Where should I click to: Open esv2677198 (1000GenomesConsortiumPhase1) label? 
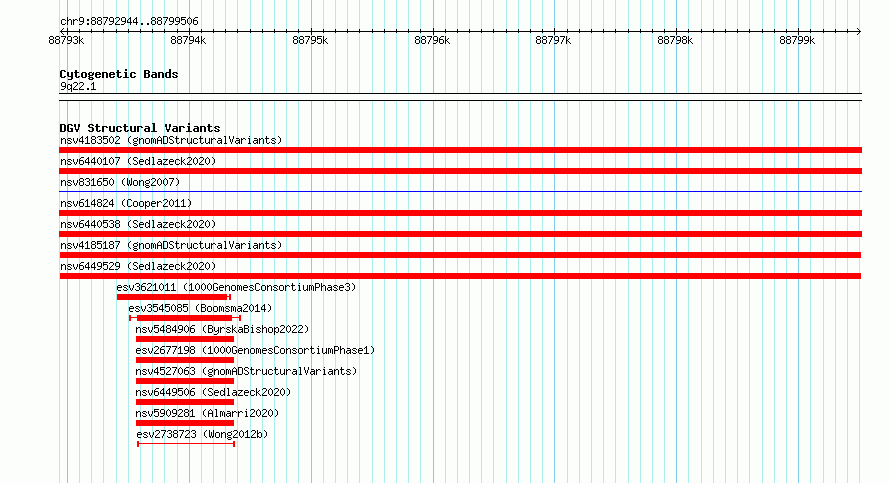point(255,350)
